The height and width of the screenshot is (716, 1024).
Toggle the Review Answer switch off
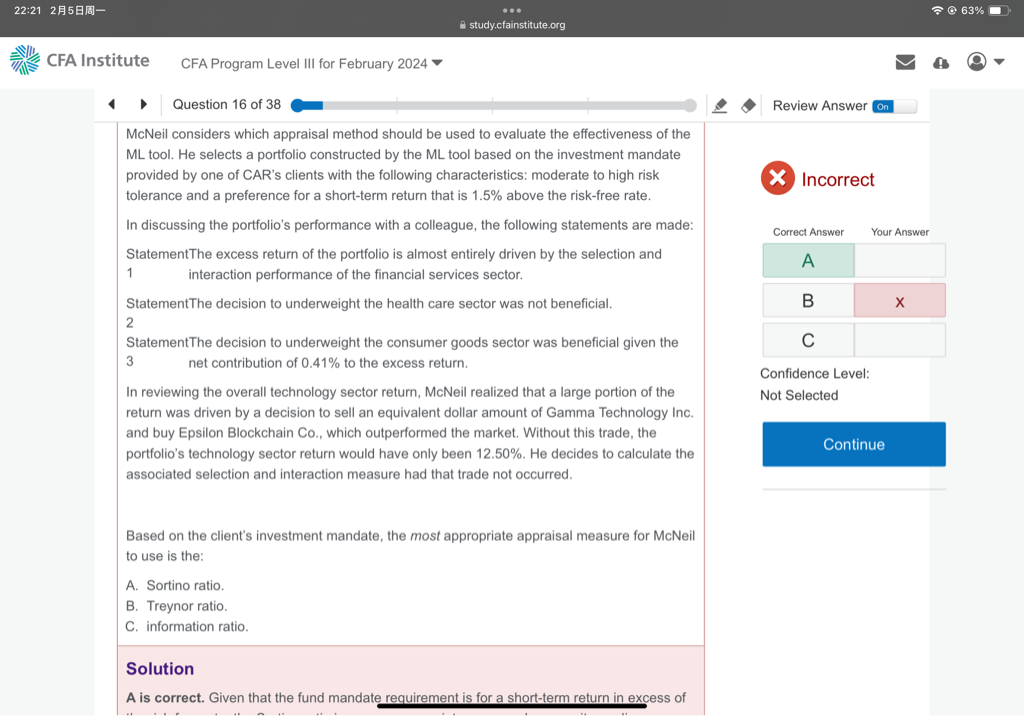click(893, 106)
